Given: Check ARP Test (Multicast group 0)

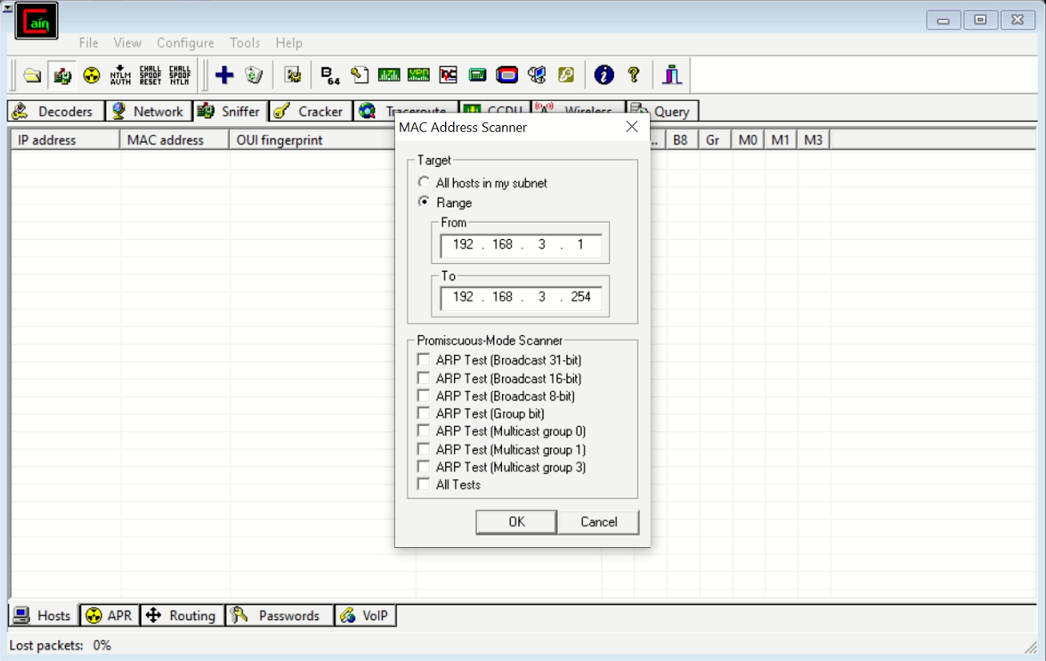Looking at the screenshot, I should (424, 431).
